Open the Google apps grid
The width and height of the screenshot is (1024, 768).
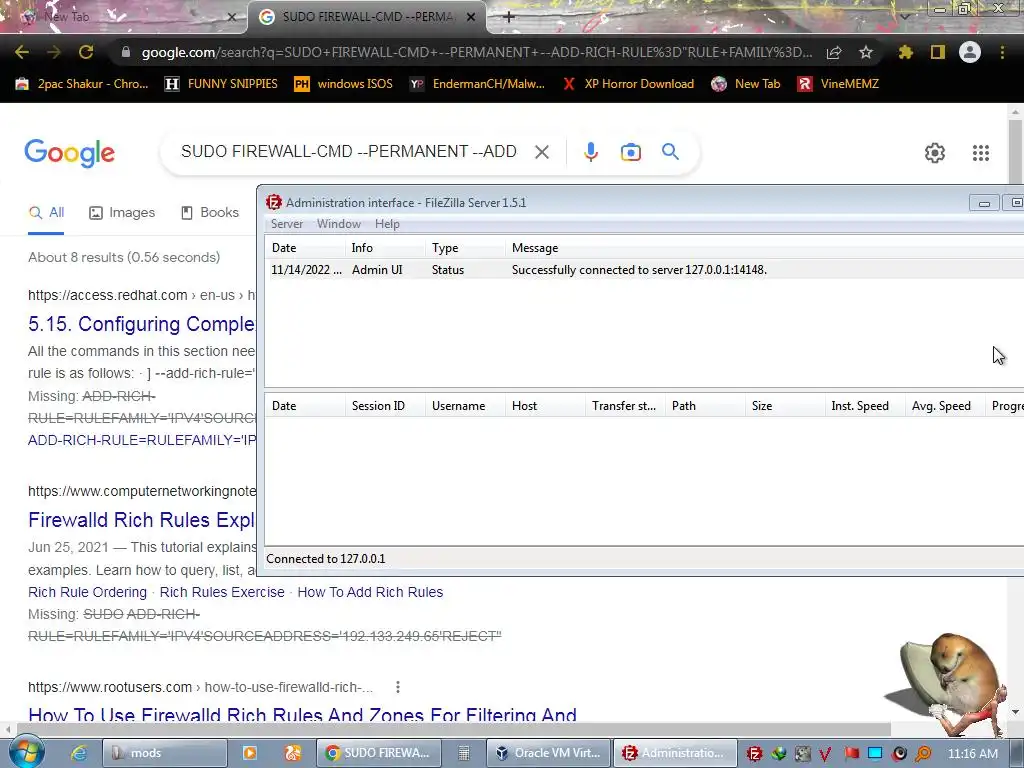tap(981, 153)
